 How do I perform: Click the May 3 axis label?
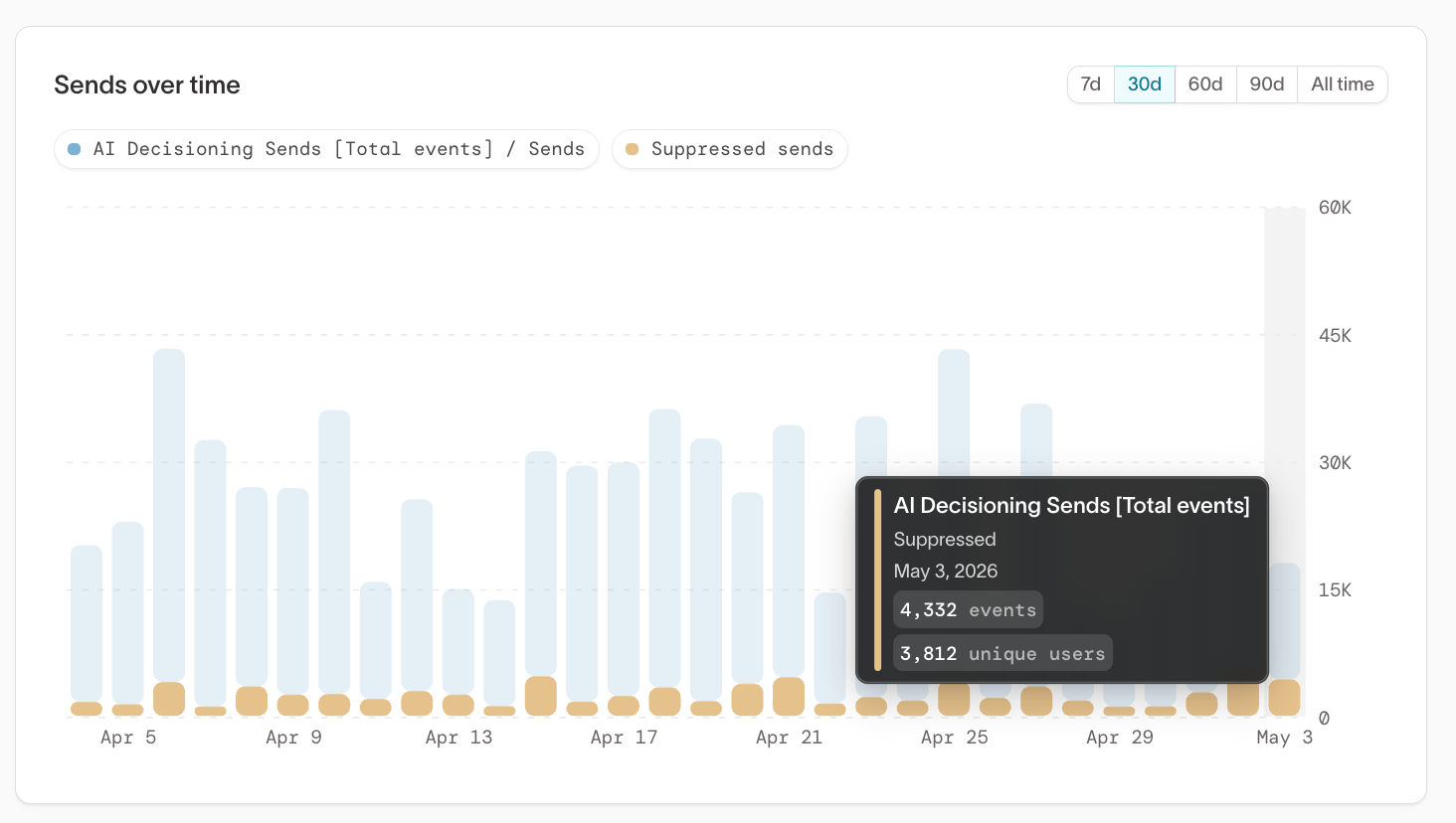coord(1284,738)
